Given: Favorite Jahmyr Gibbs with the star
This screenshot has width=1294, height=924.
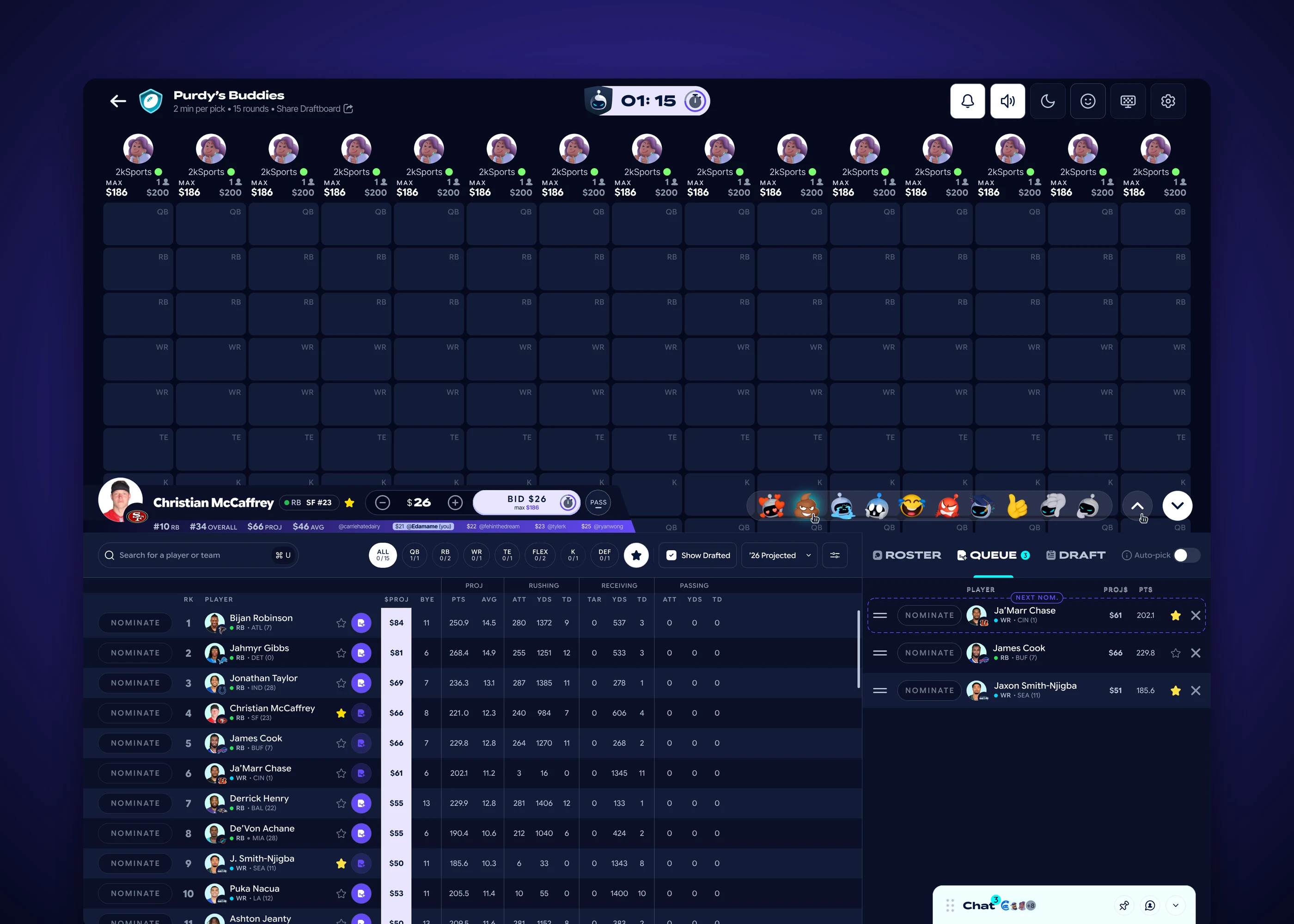Looking at the screenshot, I should coord(341,653).
